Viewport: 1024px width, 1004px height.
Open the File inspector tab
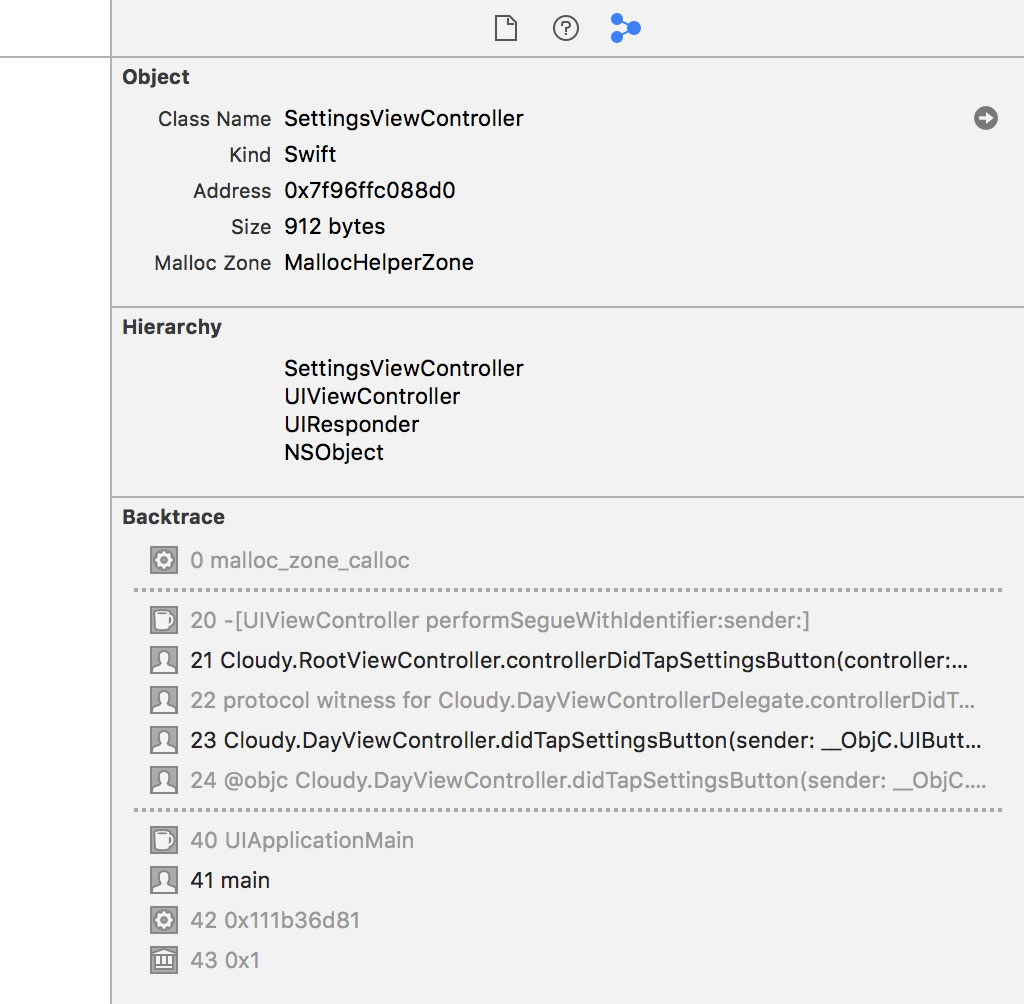coord(505,29)
